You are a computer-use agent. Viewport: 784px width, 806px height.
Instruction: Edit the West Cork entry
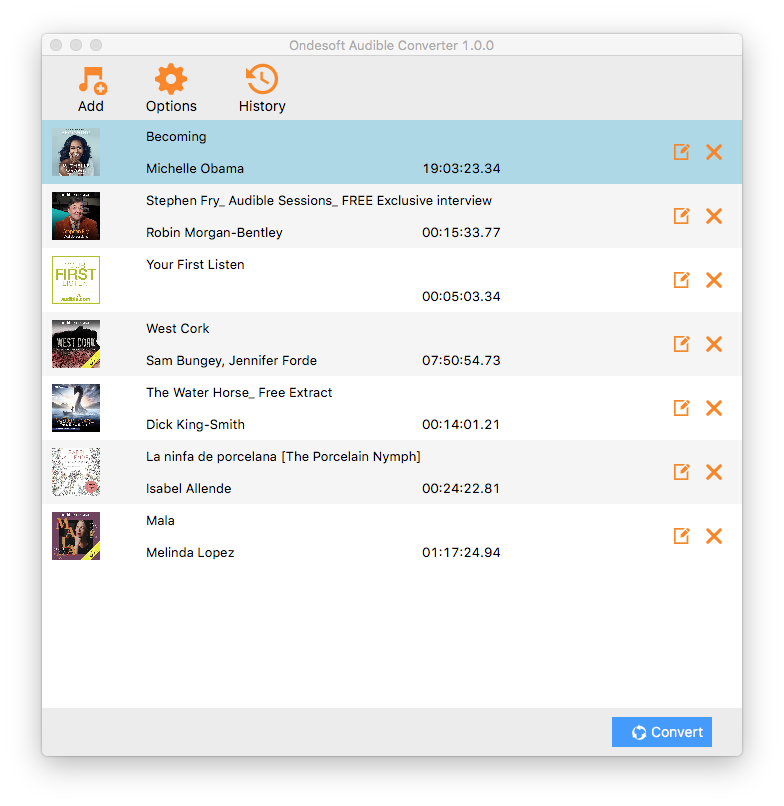click(x=681, y=344)
